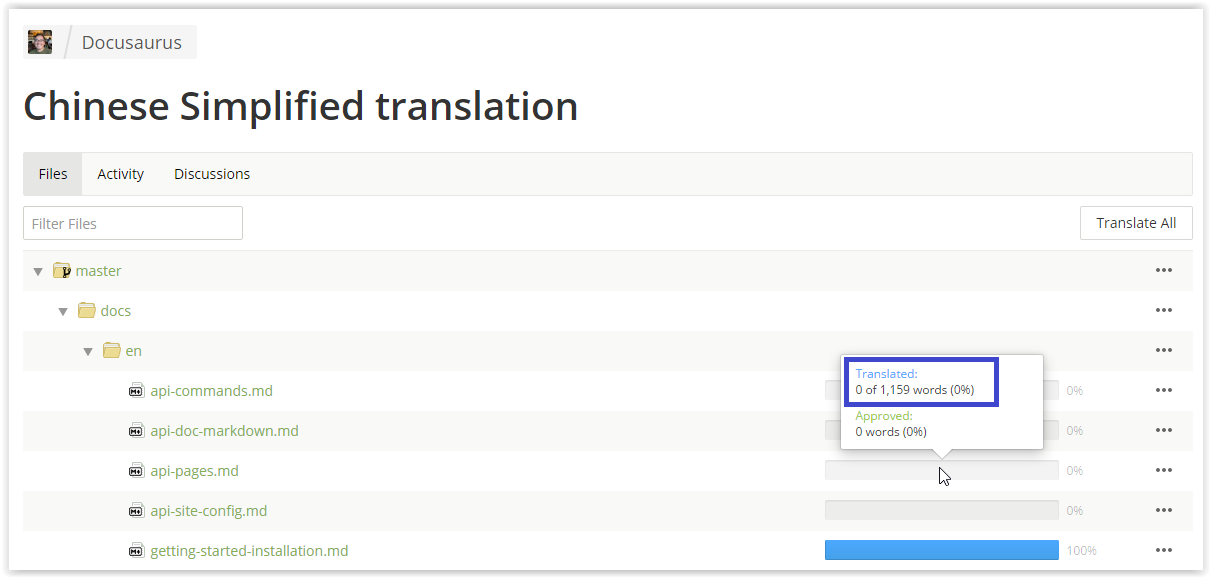Viewport: 1211px width, 578px height.
Task: Select the Files tab
Action: click(x=53, y=174)
